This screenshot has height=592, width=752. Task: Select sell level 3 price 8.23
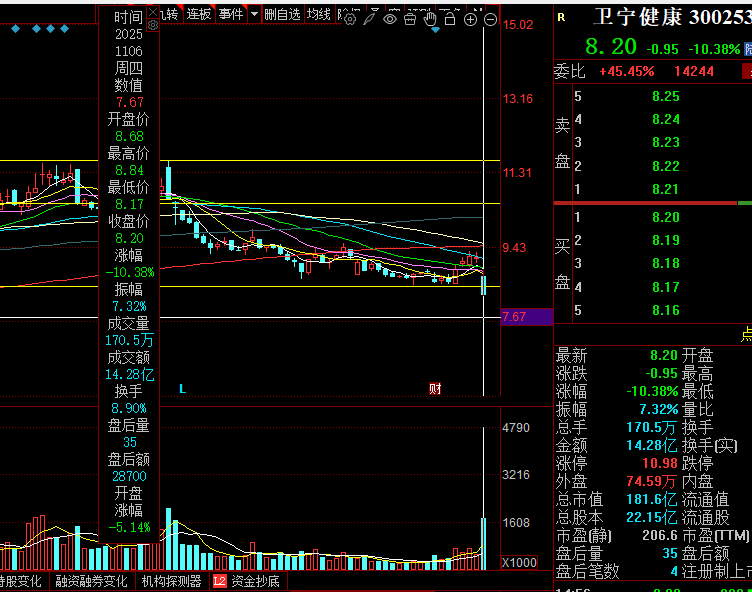click(666, 142)
